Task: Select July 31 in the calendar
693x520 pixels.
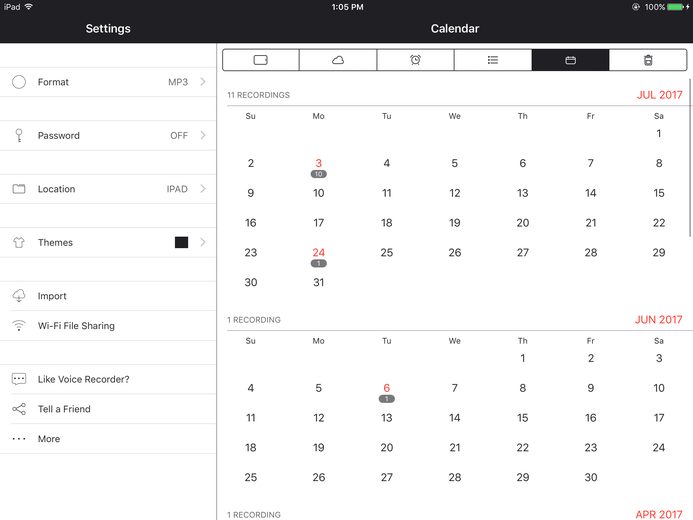Action: pos(319,282)
